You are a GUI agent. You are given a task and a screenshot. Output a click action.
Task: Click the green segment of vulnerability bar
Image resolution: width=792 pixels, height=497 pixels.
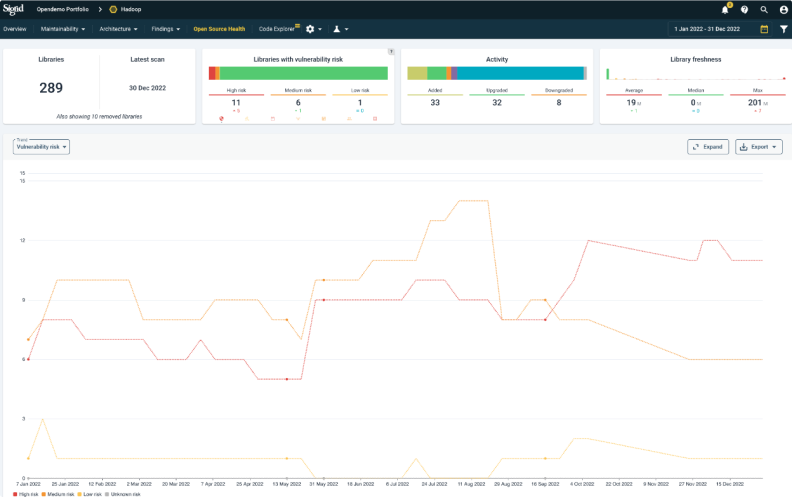pos(304,73)
